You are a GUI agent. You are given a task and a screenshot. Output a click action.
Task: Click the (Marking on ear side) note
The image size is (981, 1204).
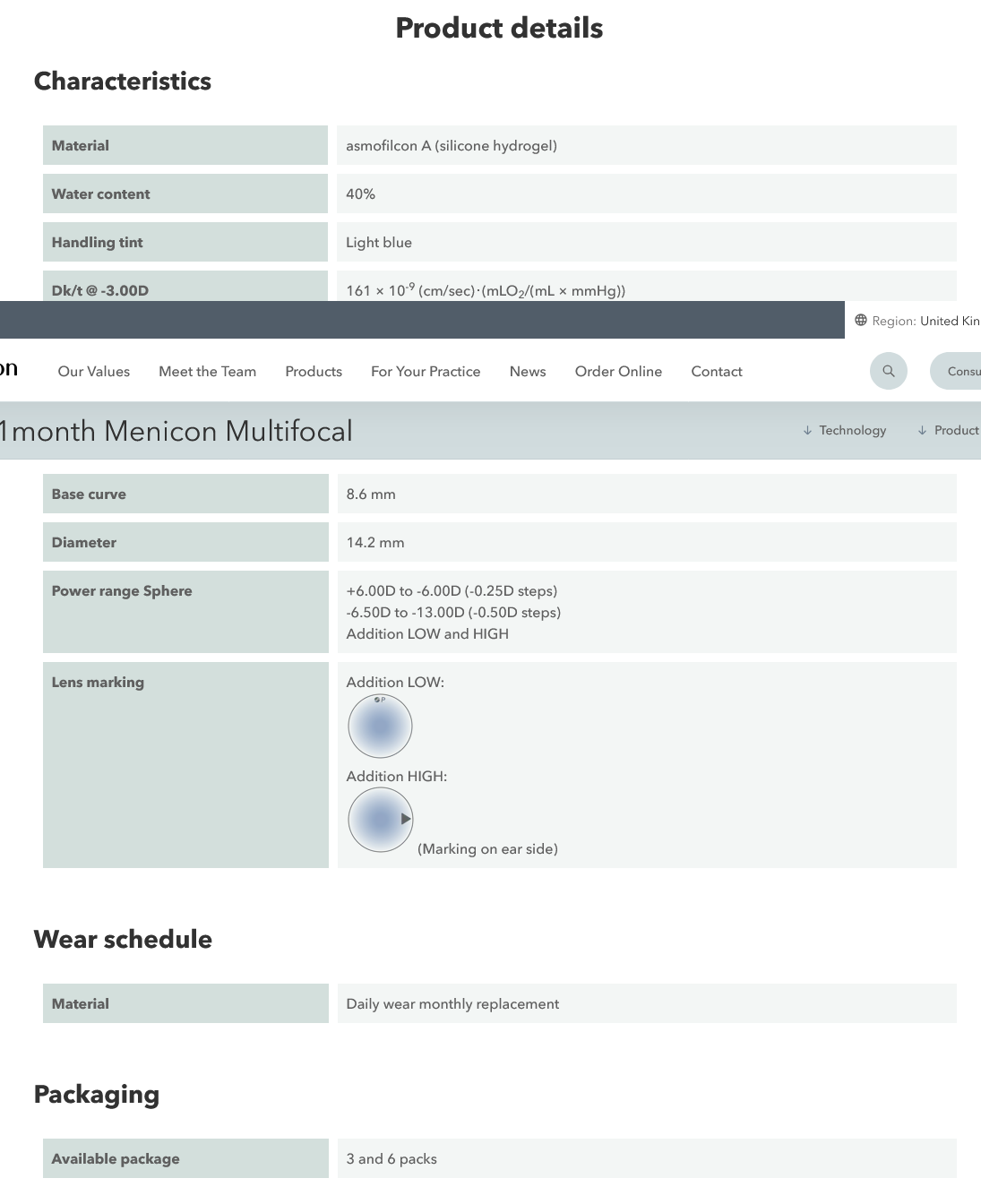point(487,849)
